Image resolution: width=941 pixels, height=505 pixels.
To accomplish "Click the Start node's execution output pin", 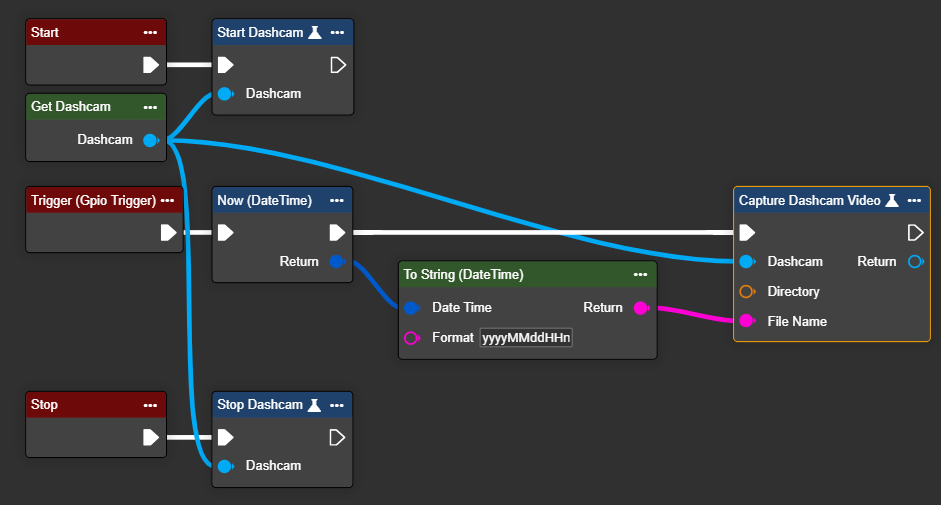I will (151, 65).
